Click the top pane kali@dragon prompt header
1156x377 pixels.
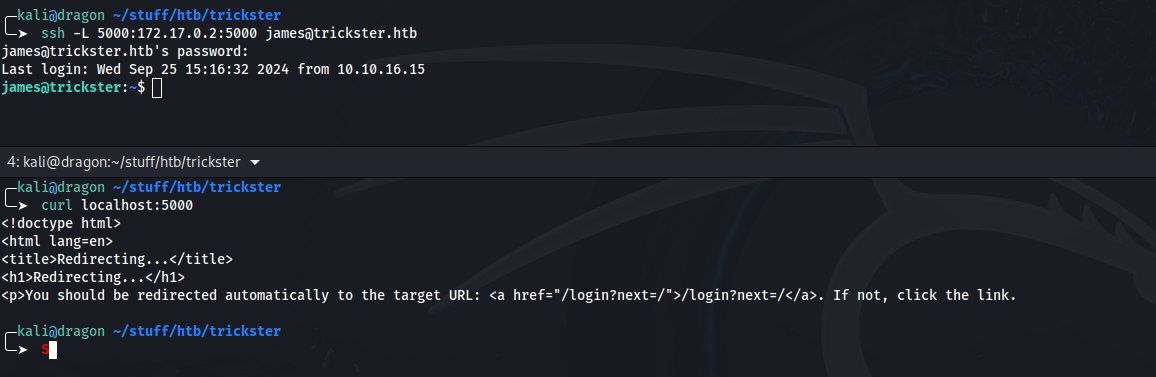[x=142, y=15]
